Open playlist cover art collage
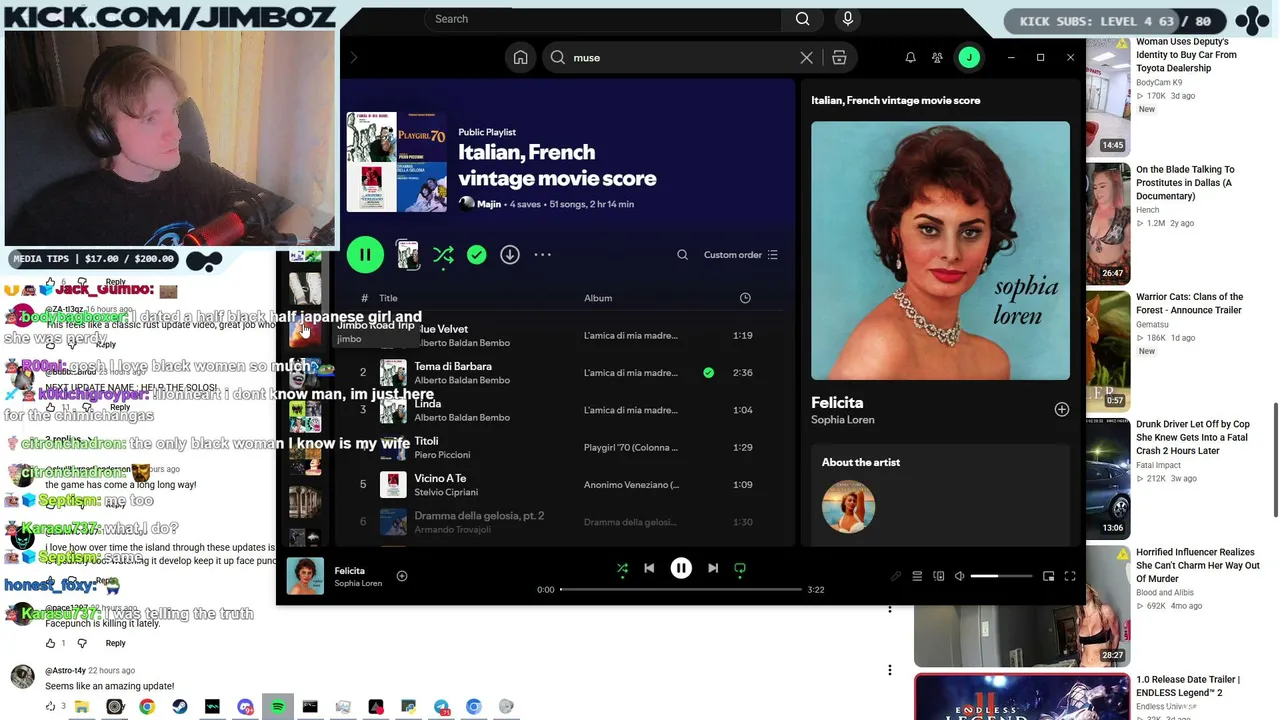1280x720 pixels. pyautogui.click(x=397, y=162)
